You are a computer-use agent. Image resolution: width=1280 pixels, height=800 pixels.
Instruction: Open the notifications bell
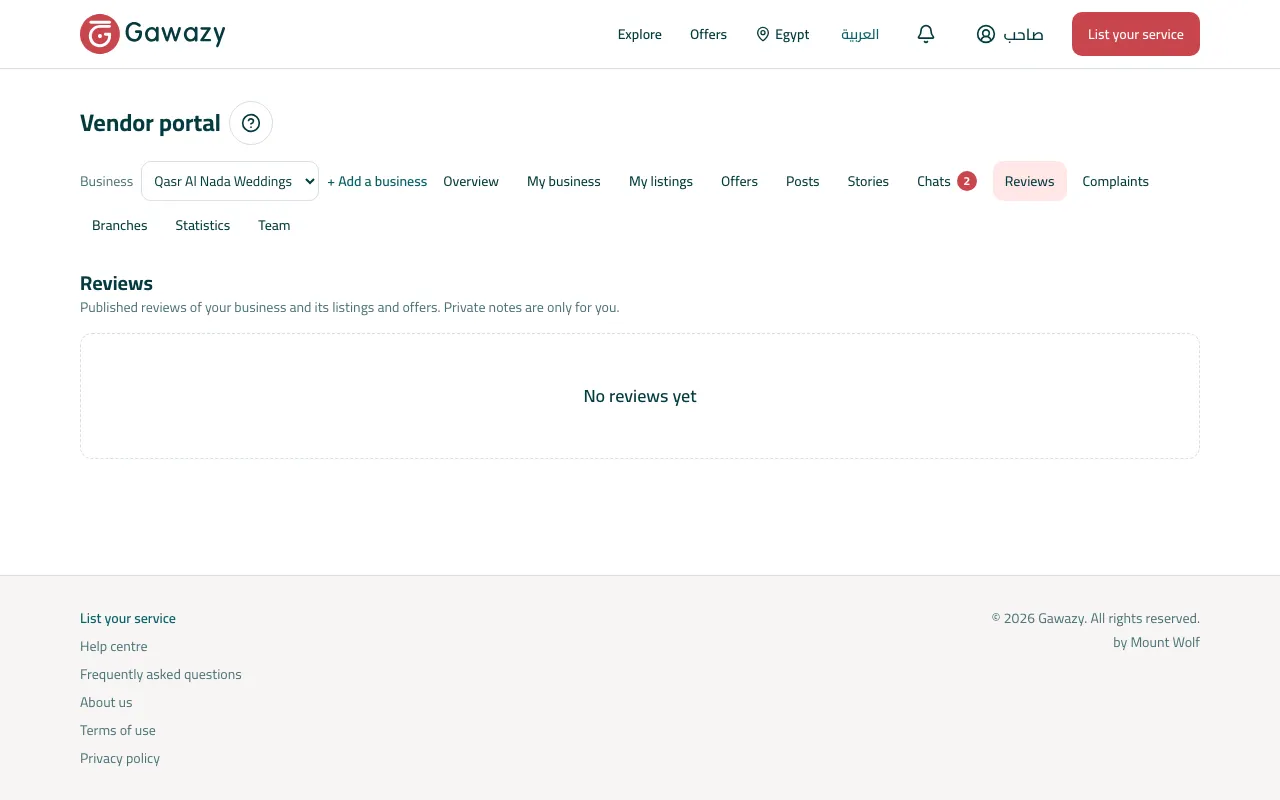(x=926, y=34)
